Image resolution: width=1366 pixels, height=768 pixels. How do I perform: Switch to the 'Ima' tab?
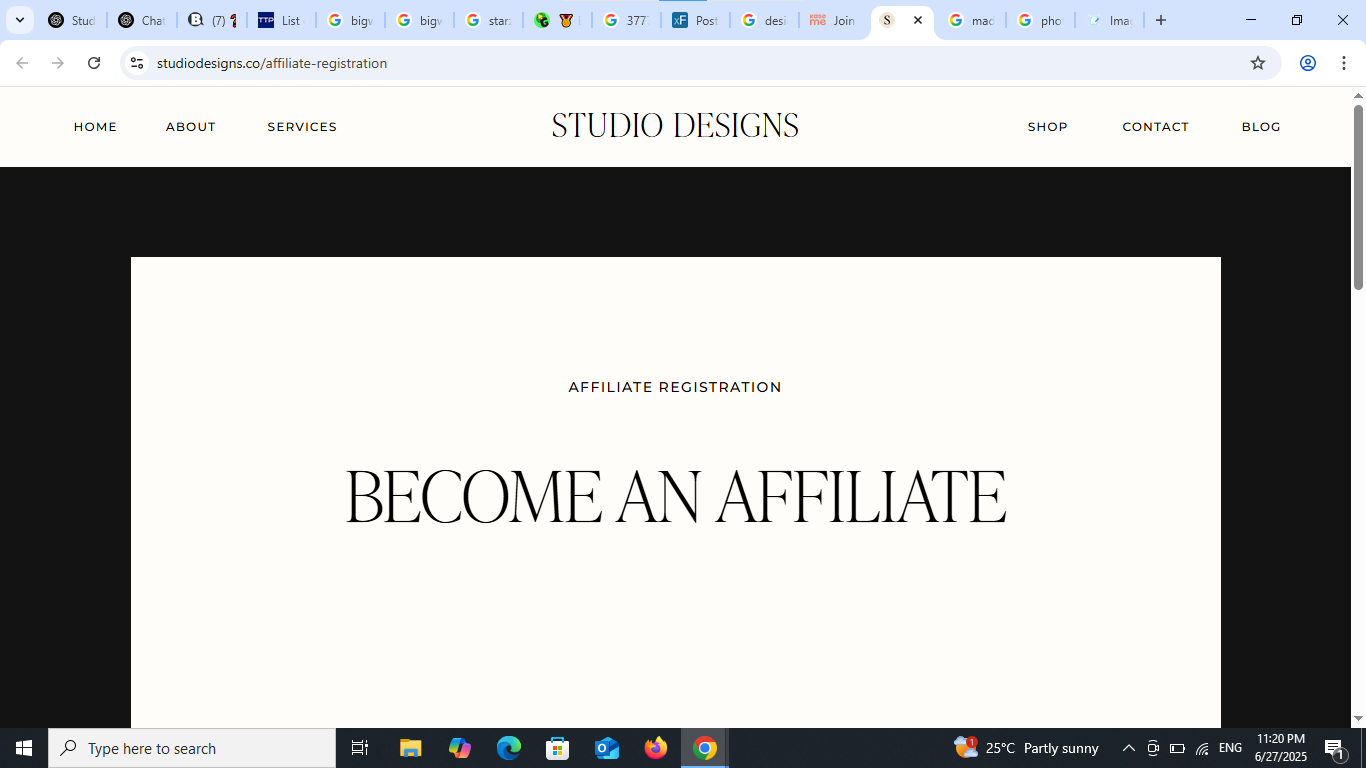pos(1110,20)
